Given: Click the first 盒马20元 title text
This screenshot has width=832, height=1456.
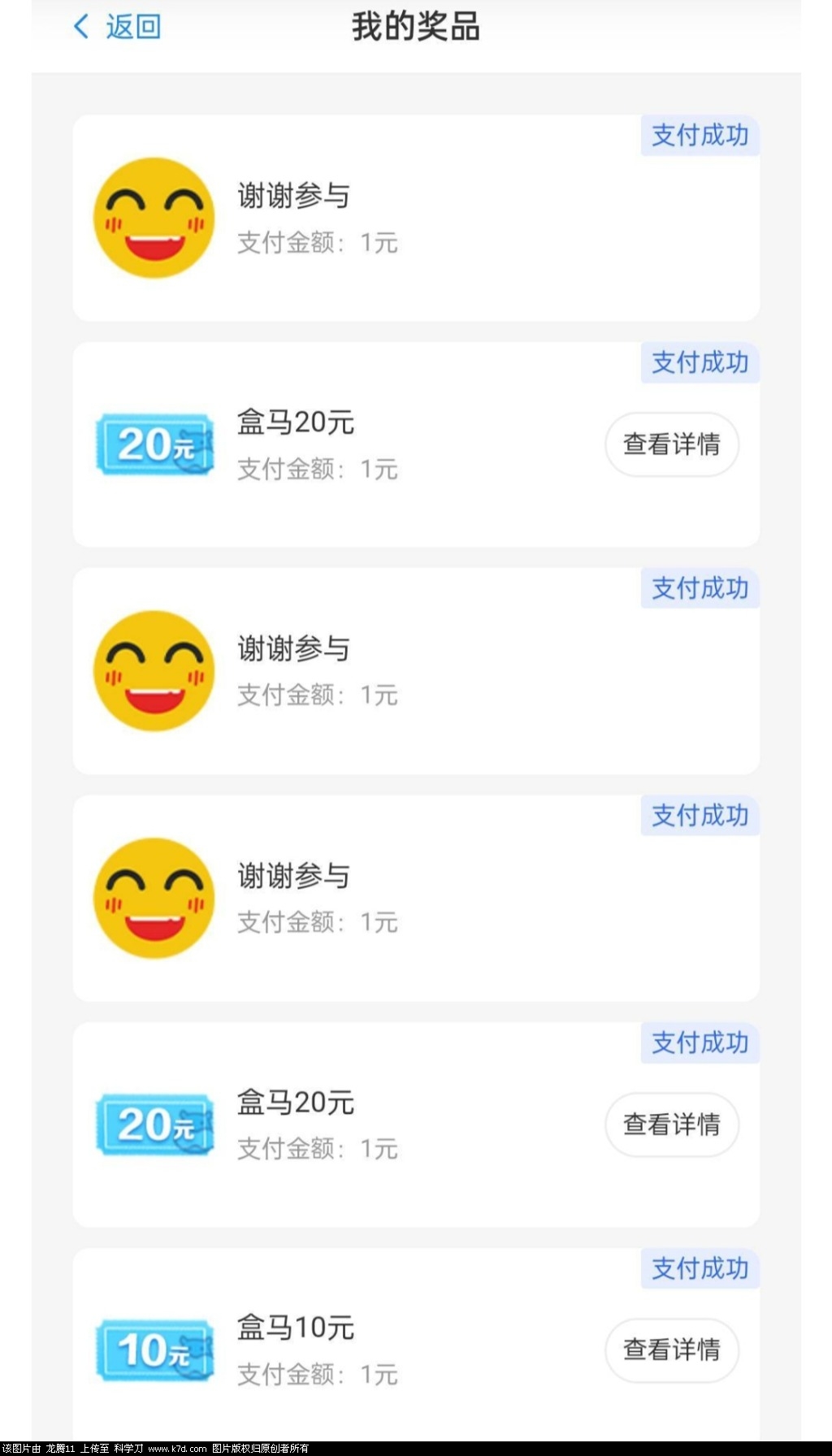Looking at the screenshot, I should (296, 422).
